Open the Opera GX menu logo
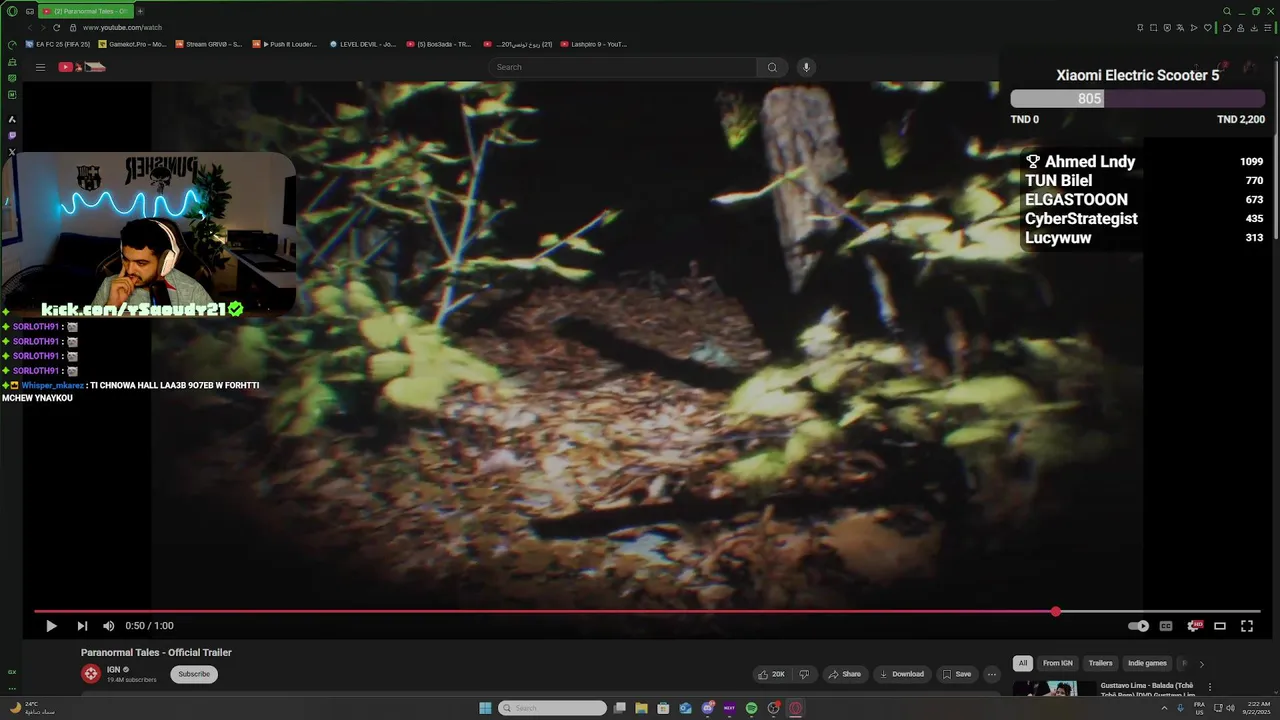The height and width of the screenshot is (720, 1280). click(x=12, y=11)
